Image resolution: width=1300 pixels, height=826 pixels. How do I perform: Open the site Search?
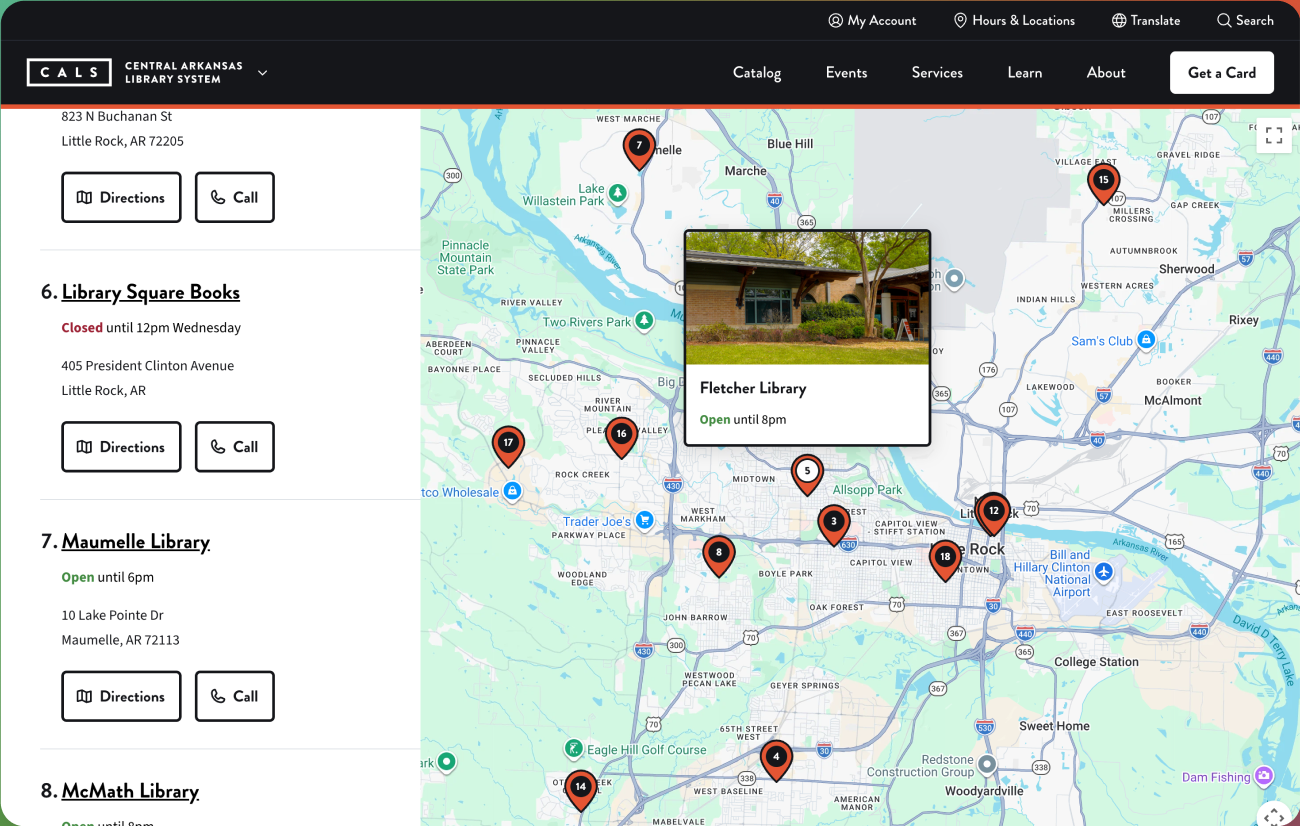click(1245, 20)
